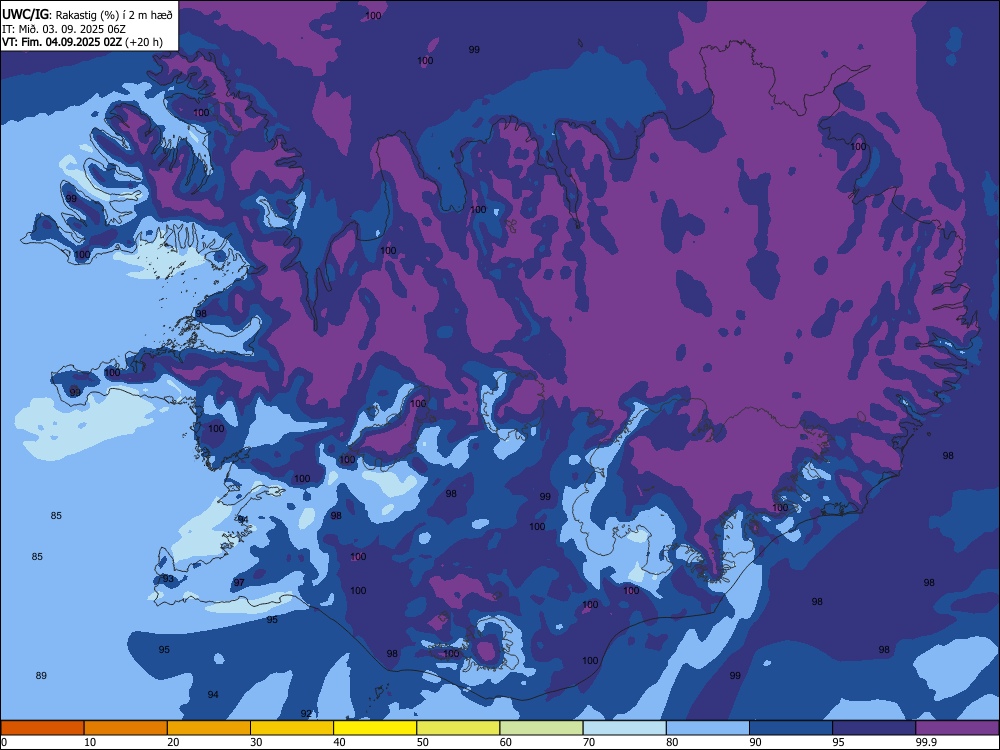Click the title text 'Rakastig (%) í 2 m hæð'
This screenshot has width=1000, height=750.
tap(114, 15)
